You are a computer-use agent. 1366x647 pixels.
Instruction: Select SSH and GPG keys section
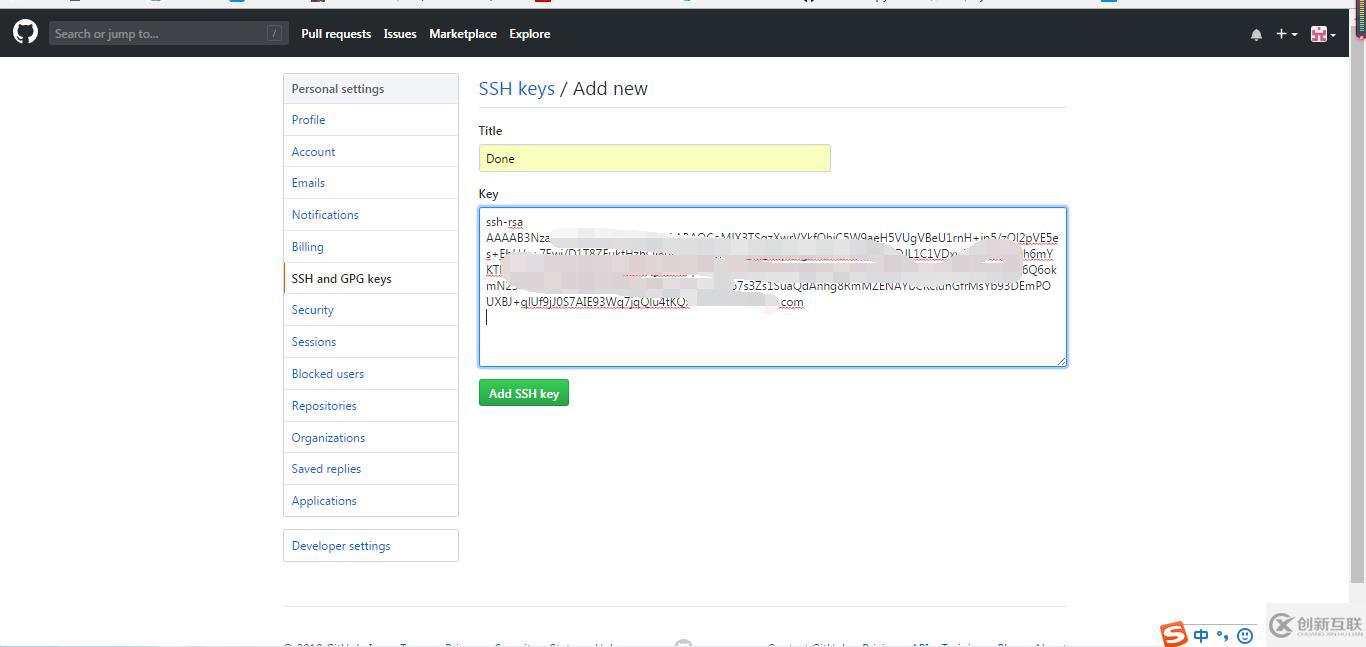pos(371,279)
